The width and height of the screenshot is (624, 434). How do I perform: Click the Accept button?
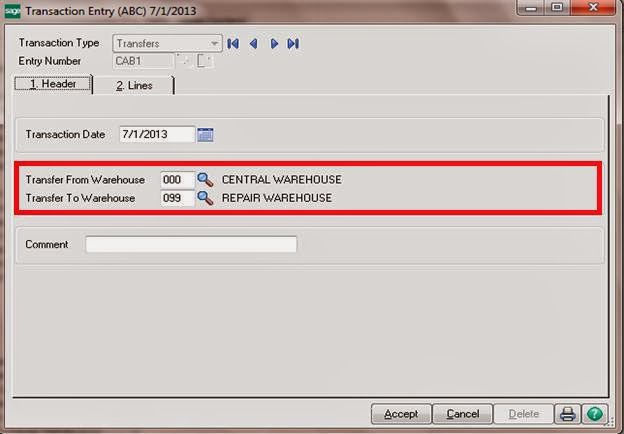pyautogui.click(x=401, y=414)
